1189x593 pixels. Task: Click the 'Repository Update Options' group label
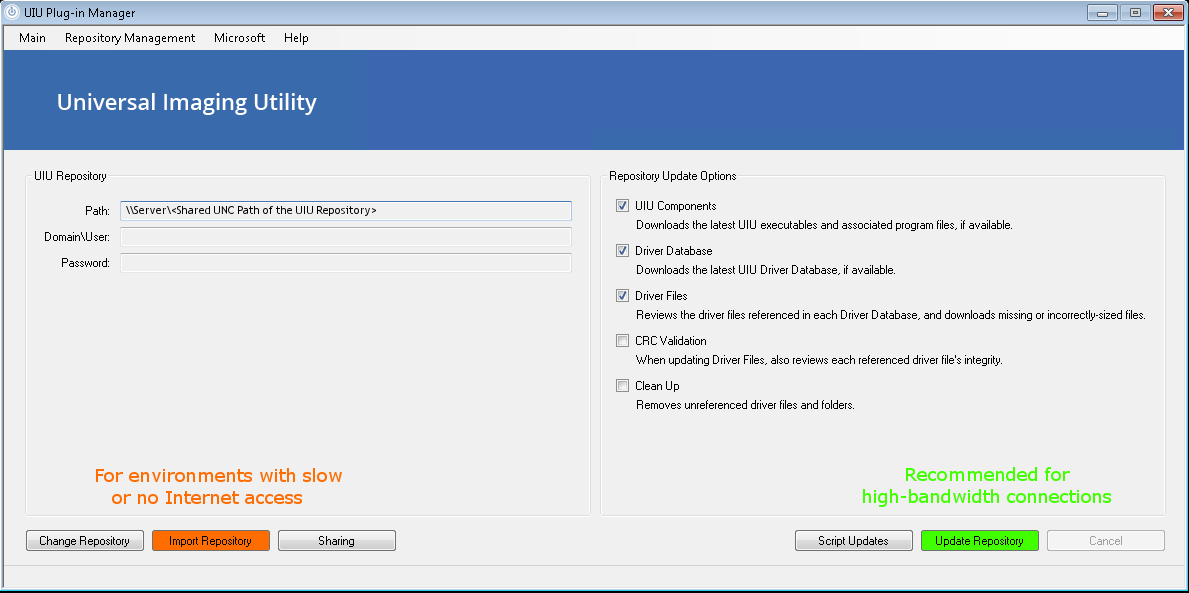pyautogui.click(x=673, y=176)
